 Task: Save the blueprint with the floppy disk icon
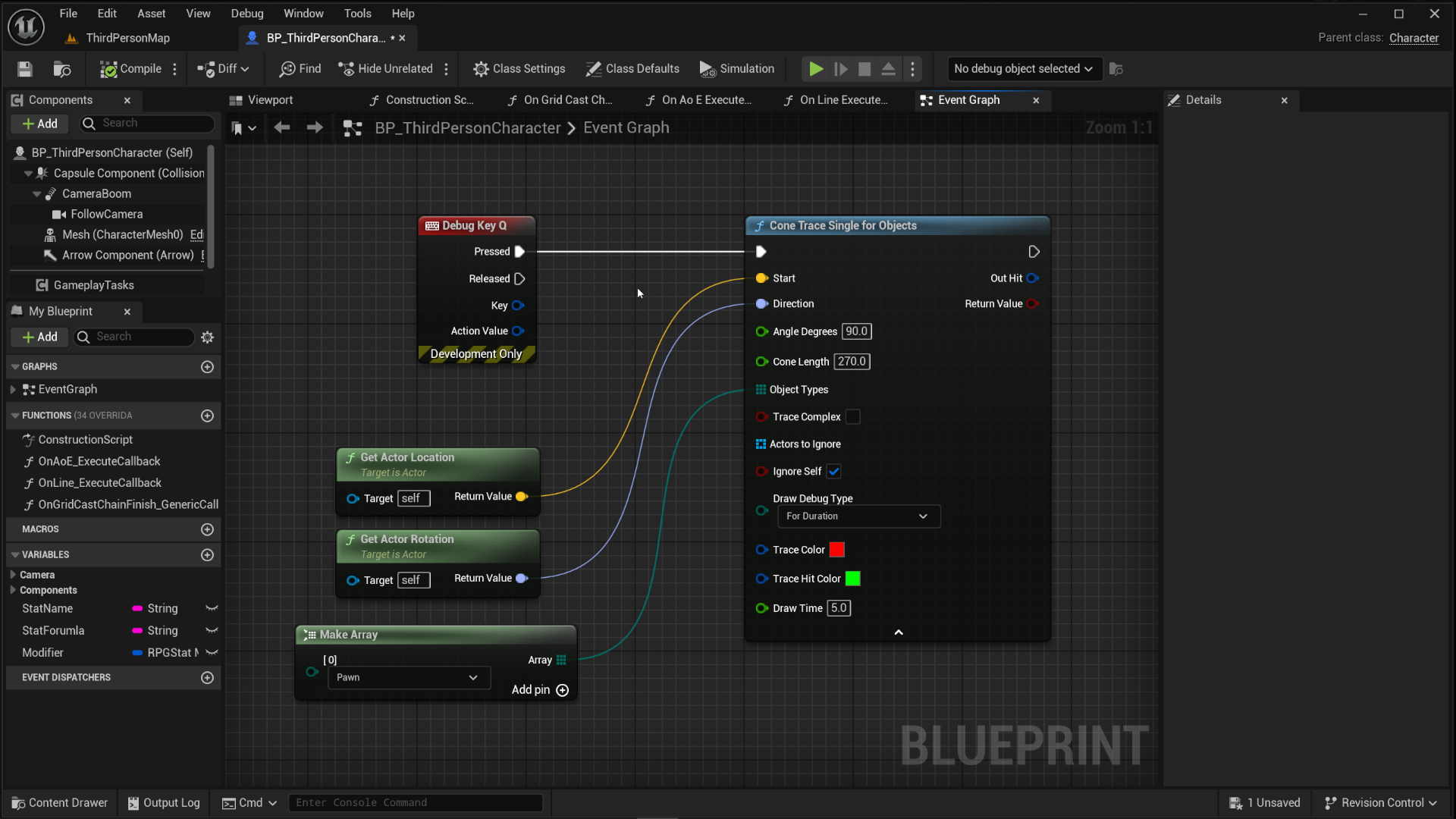[x=25, y=69]
